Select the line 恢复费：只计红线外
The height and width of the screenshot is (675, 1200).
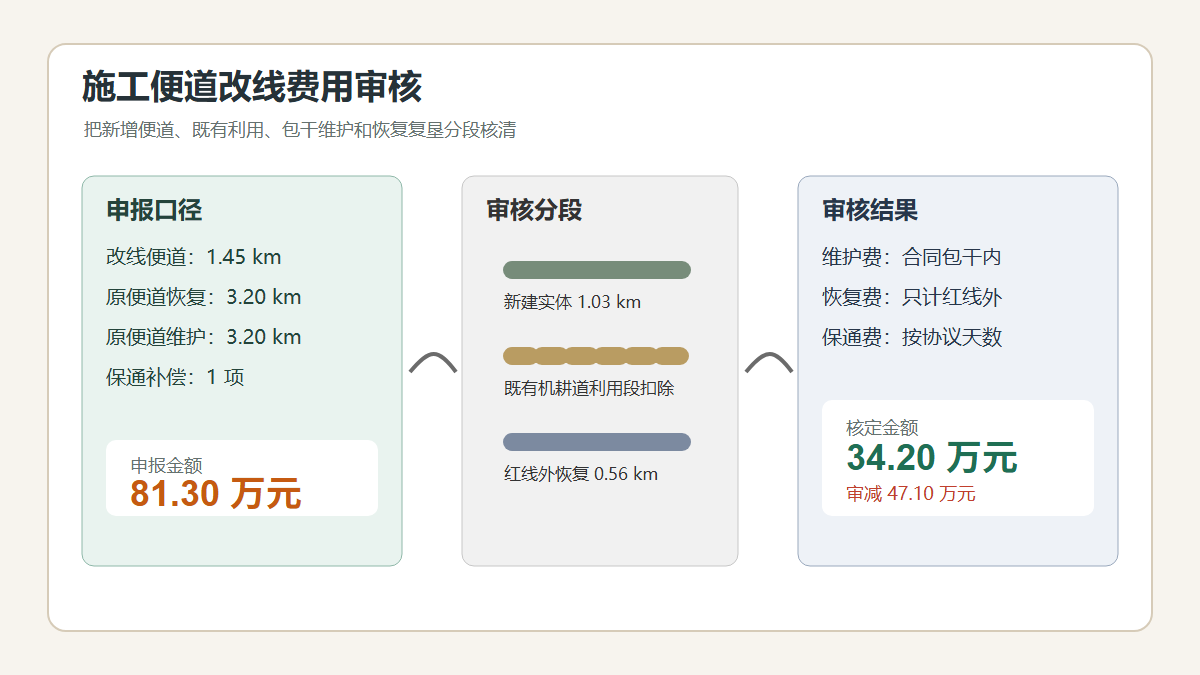coord(912,297)
